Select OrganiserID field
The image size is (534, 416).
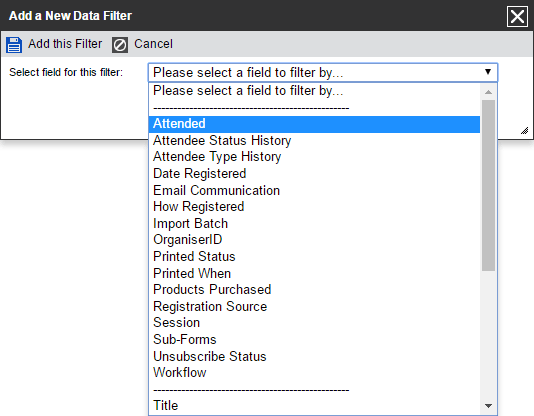[314, 240]
